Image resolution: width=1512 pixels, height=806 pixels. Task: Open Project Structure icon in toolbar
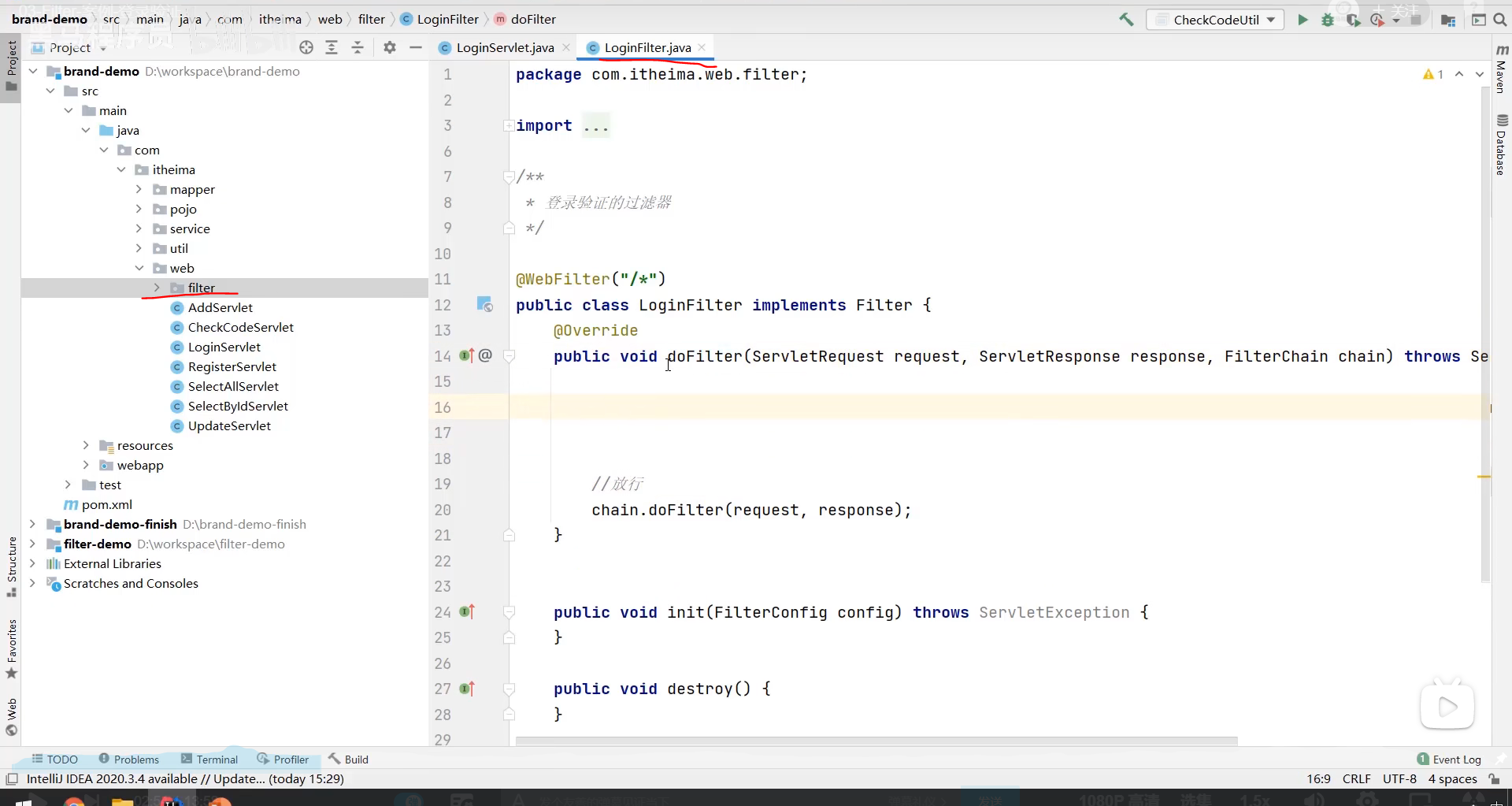[x=1448, y=20]
